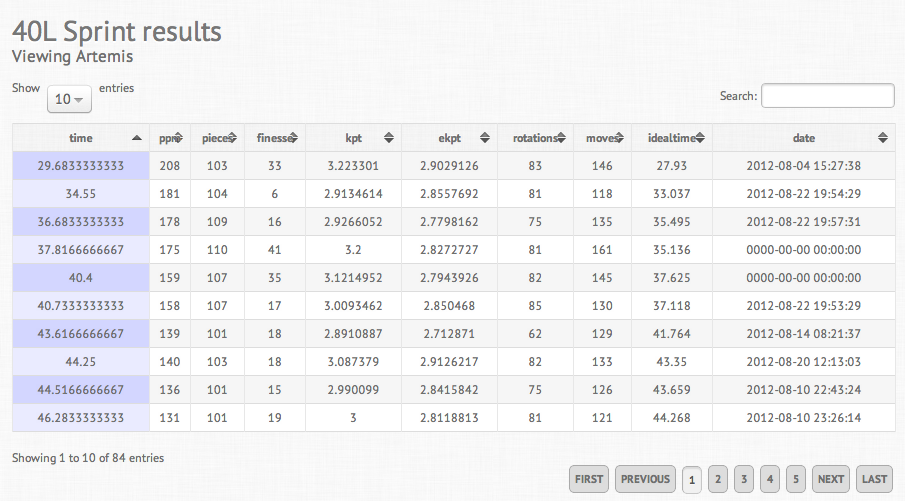Click the PREVIOUS page button
The height and width of the screenshot is (501, 905).
pyautogui.click(x=645, y=479)
